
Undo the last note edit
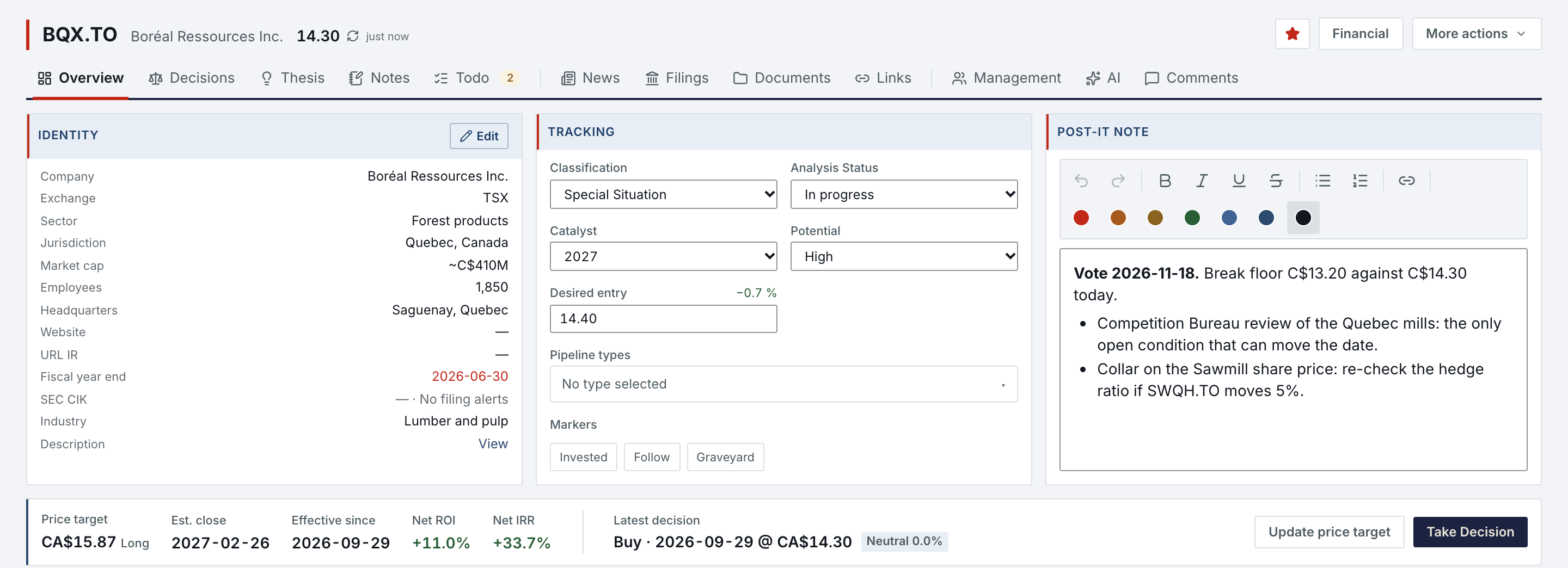[1081, 181]
